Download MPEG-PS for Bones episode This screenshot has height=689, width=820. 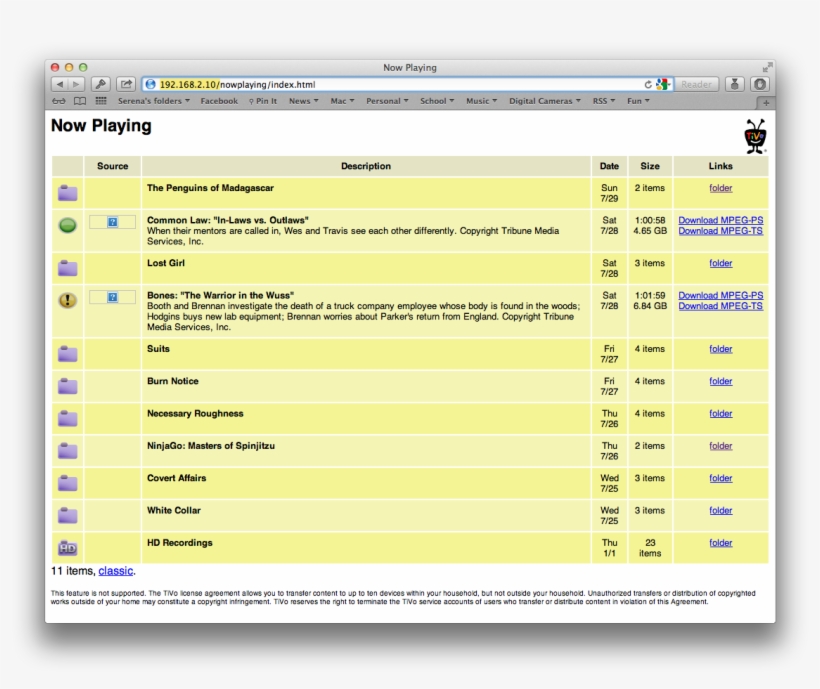(720, 295)
